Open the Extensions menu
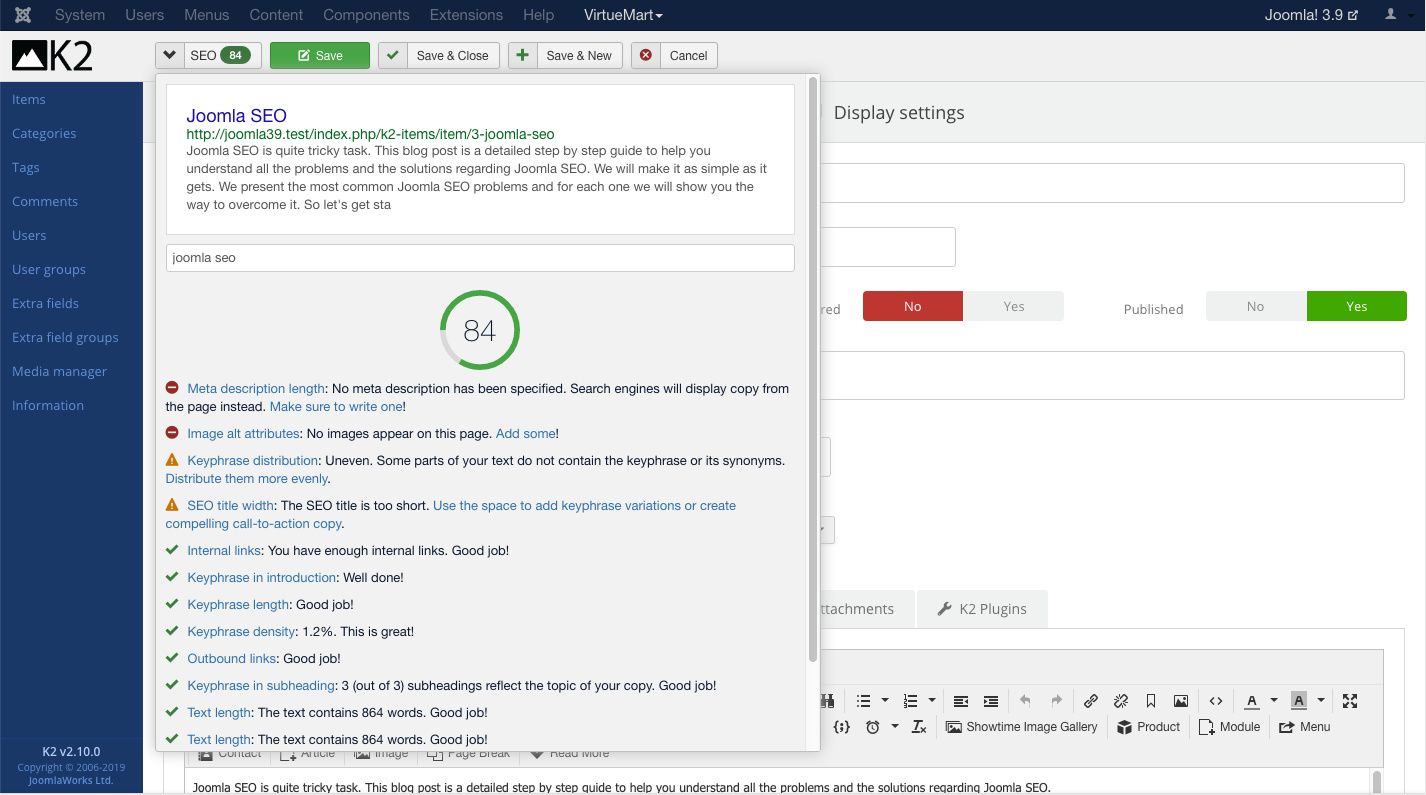The width and height of the screenshot is (1426, 795). pyautogui.click(x=466, y=15)
